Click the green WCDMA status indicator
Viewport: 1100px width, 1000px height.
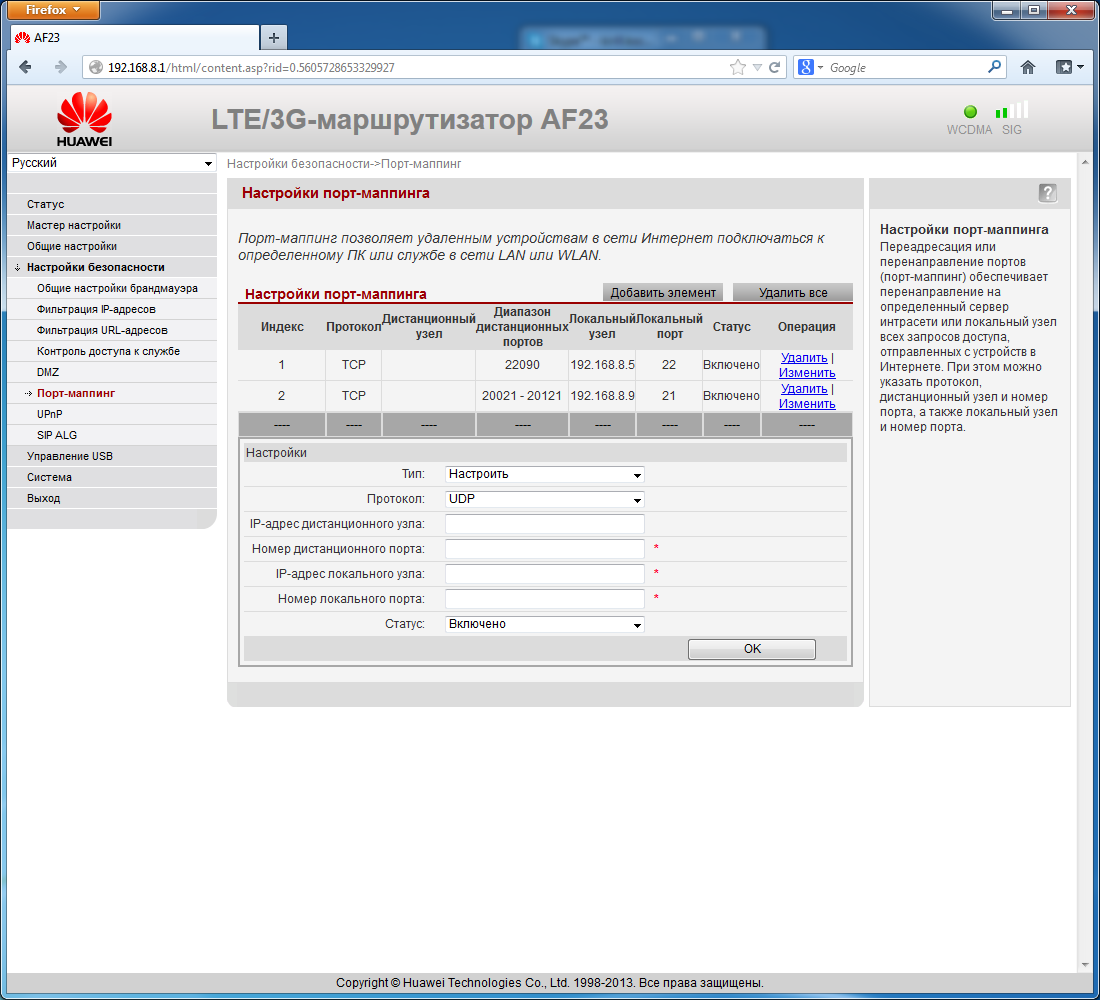point(970,112)
